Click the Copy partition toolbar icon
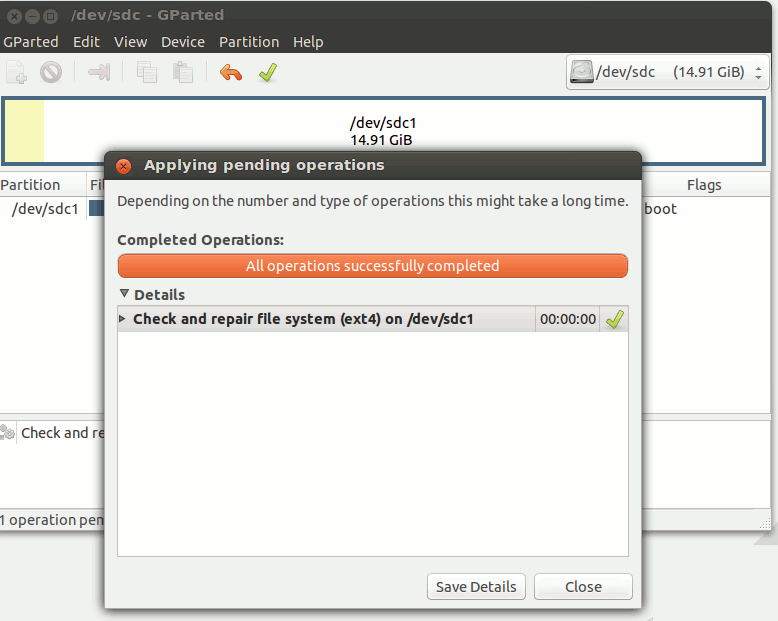 (147, 72)
